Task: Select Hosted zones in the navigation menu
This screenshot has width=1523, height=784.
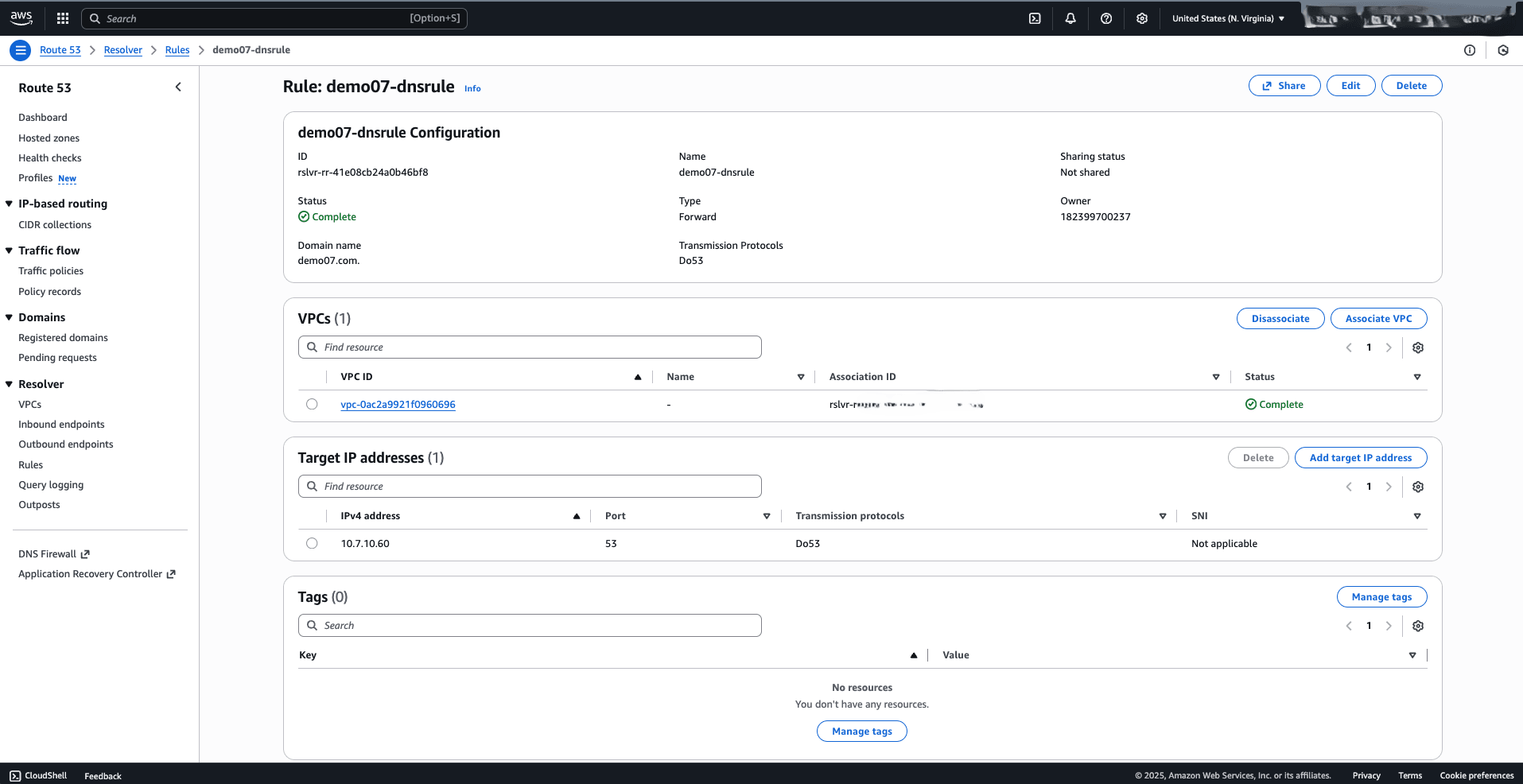Action: (49, 138)
